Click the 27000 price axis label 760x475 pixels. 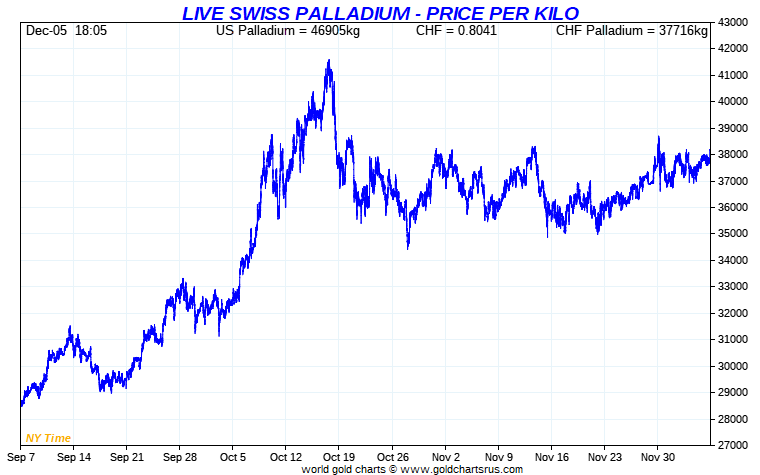732,445
